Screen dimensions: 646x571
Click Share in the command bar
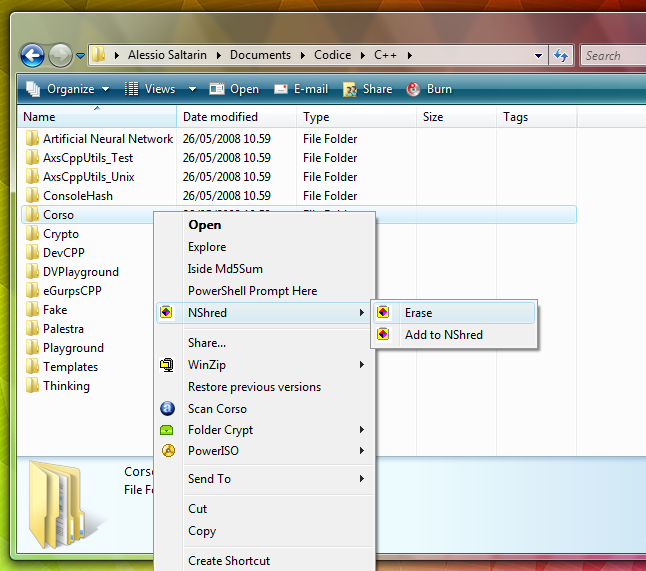pos(367,89)
